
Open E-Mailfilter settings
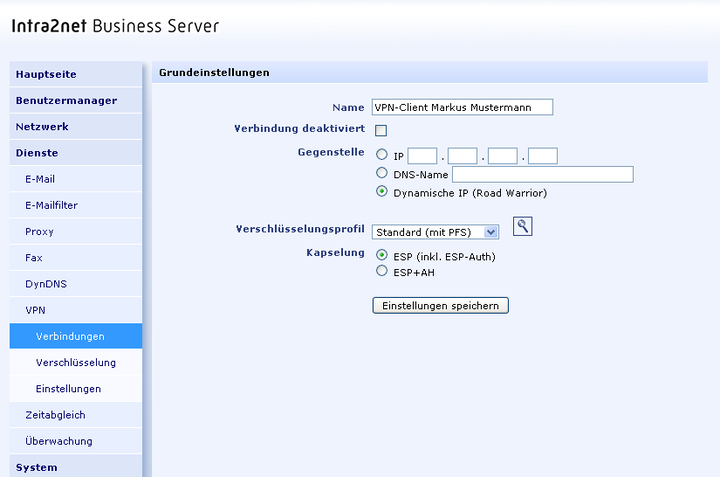pyautogui.click(x=76, y=205)
